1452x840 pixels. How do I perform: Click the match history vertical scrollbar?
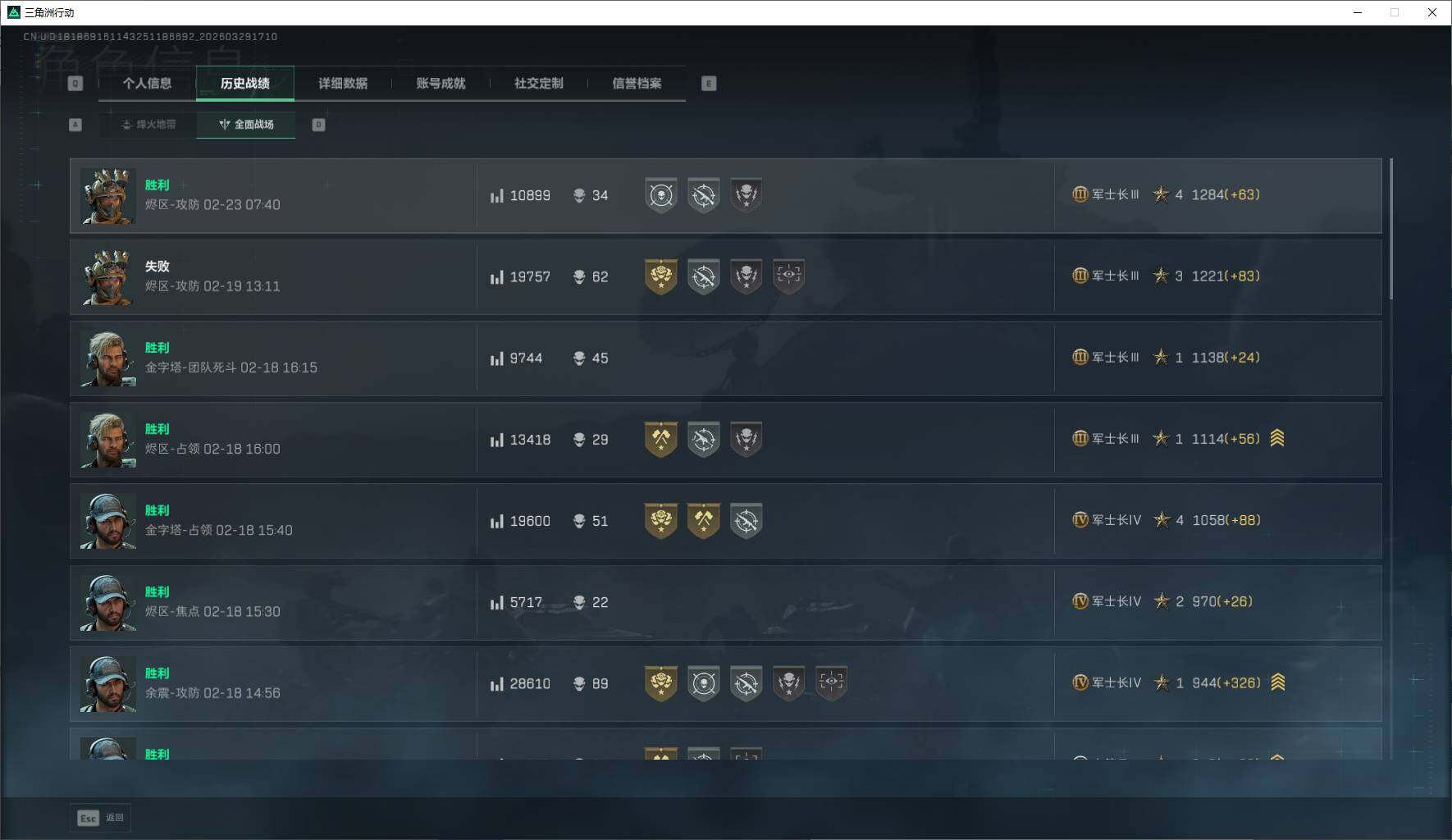pyautogui.click(x=1390, y=230)
